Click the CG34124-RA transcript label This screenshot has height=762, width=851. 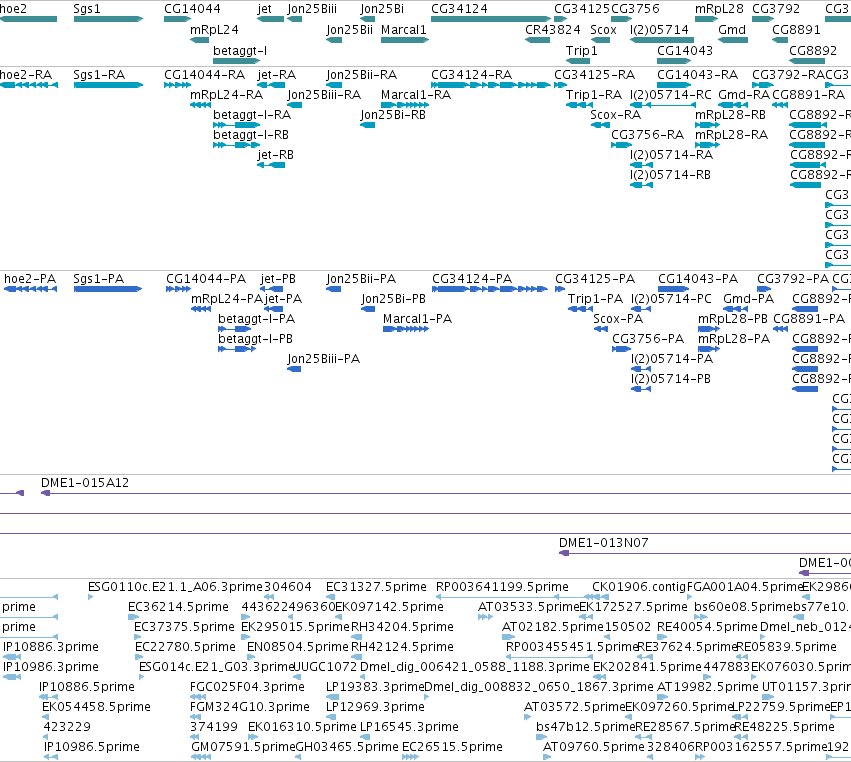472,75
